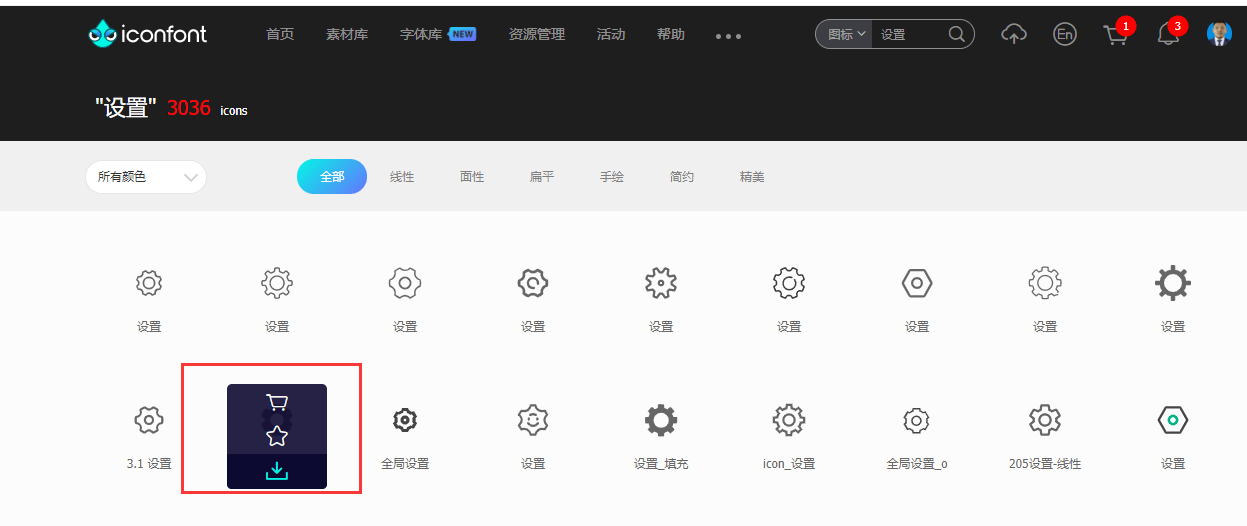Image resolution: width=1247 pixels, height=526 pixels.
Task: Expand the more menu ellipsis
Action: [x=728, y=36]
